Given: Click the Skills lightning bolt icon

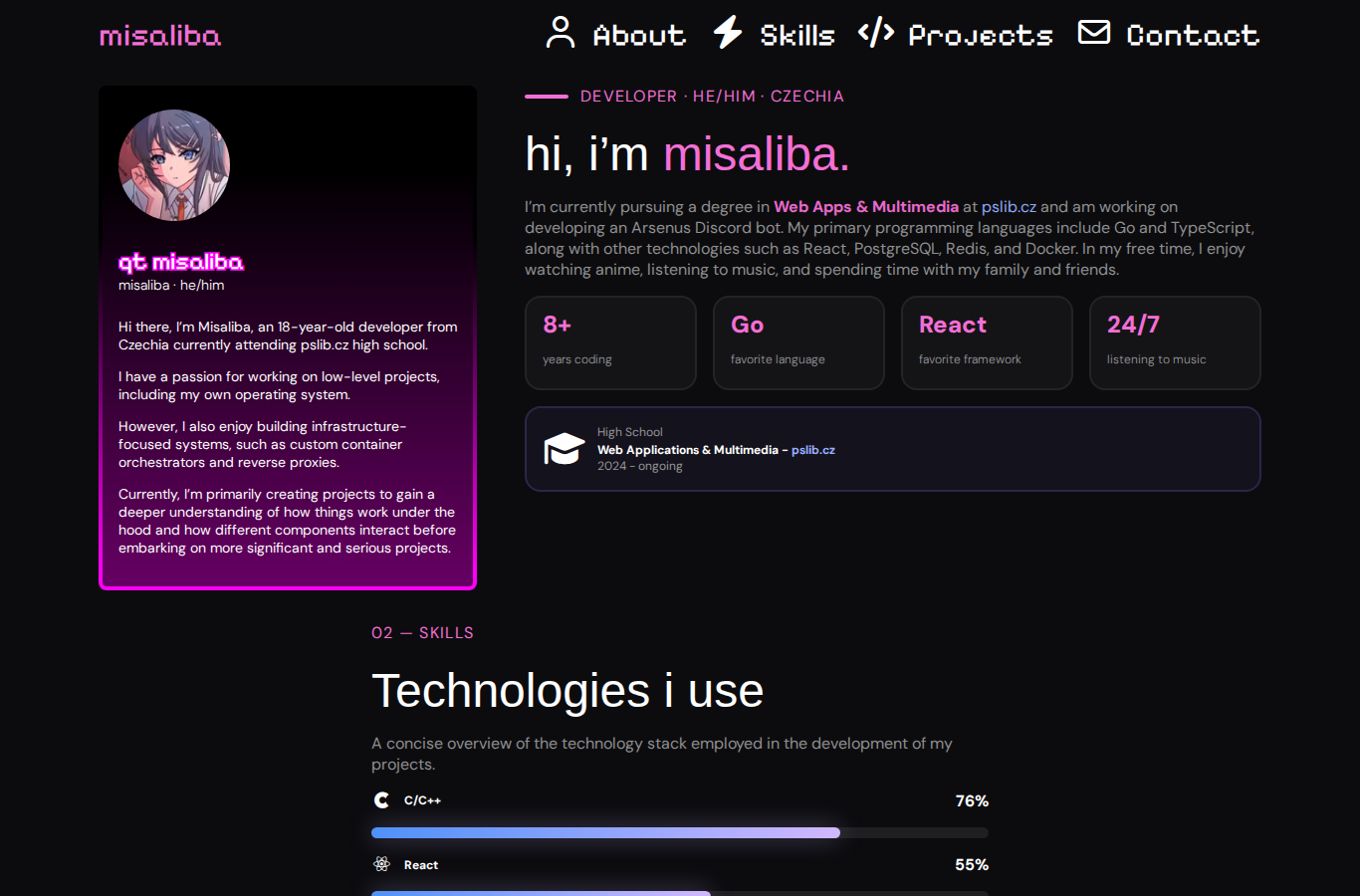Looking at the screenshot, I should click(x=728, y=33).
